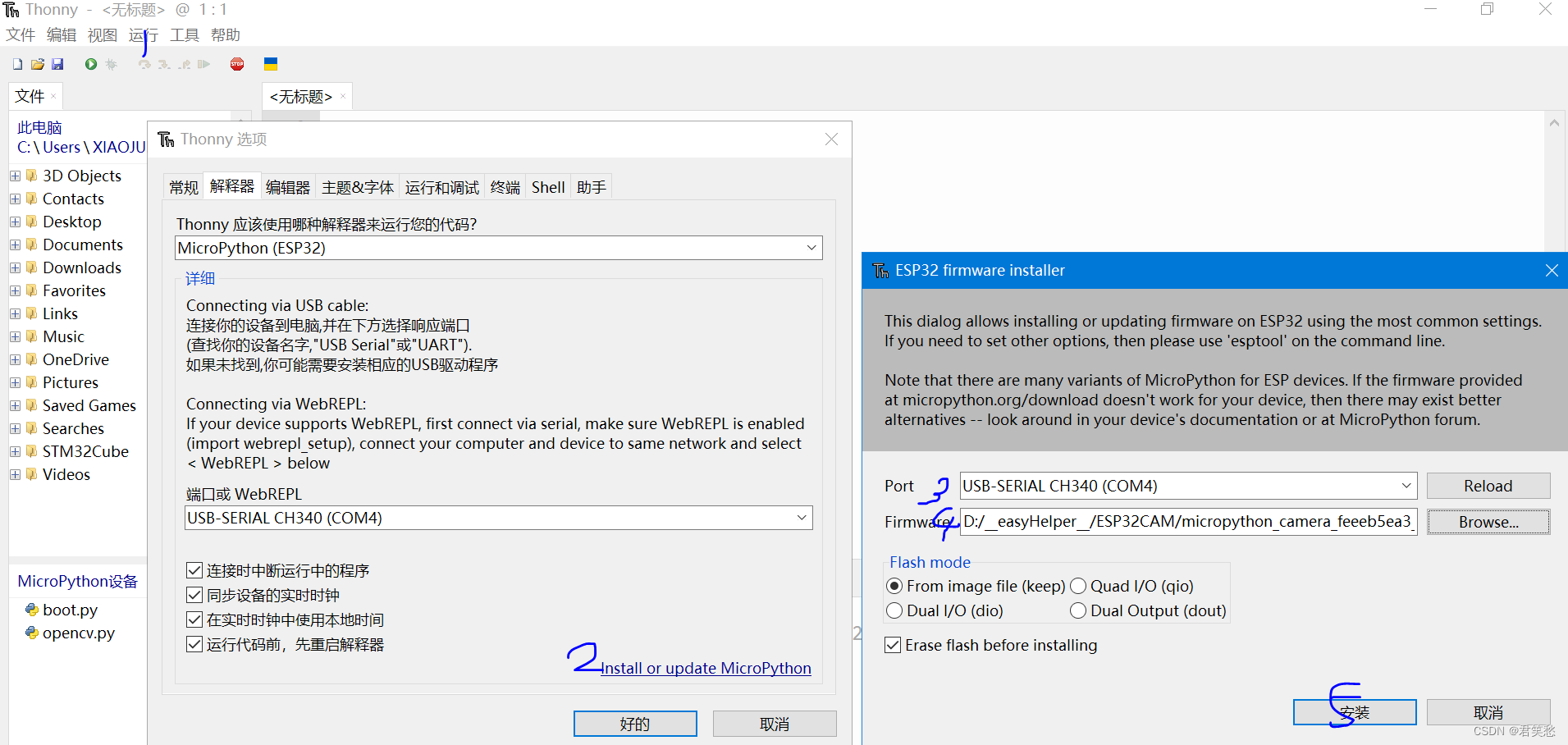Expand the Favorites folder tree node

[x=15, y=290]
